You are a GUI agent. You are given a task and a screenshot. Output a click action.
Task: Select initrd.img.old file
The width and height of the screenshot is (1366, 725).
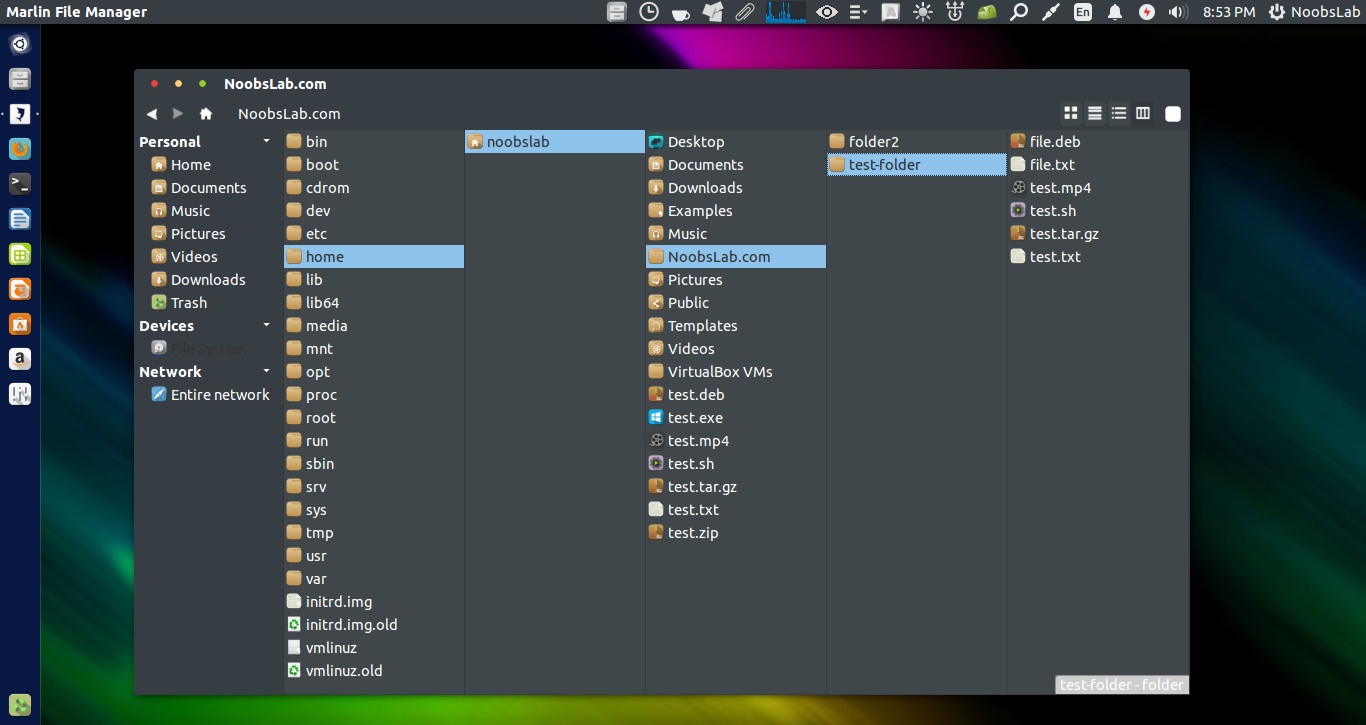(x=374, y=625)
